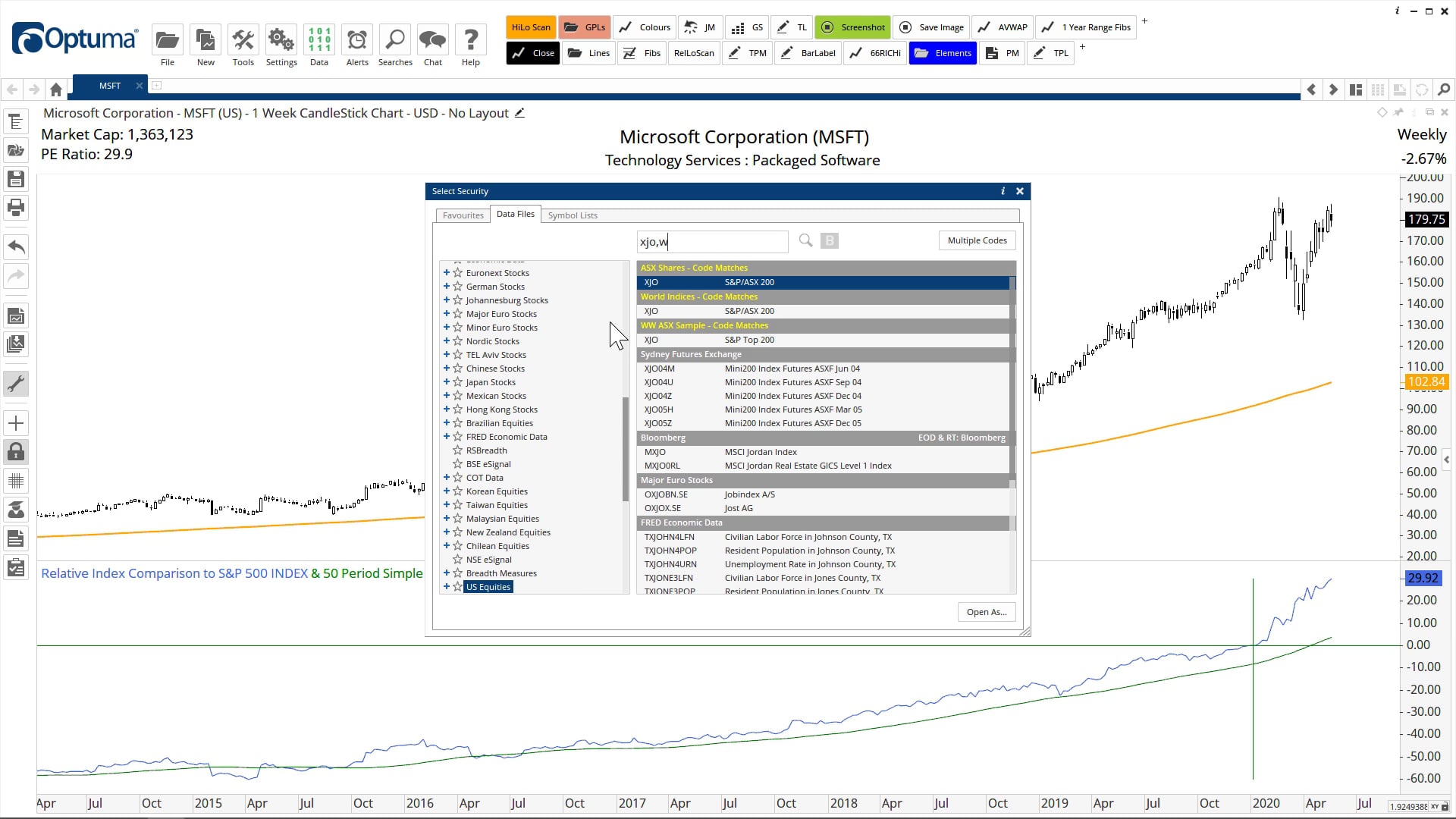The height and width of the screenshot is (819, 1456).
Task: Expand the Chilean Equities folder
Action: 447,546
